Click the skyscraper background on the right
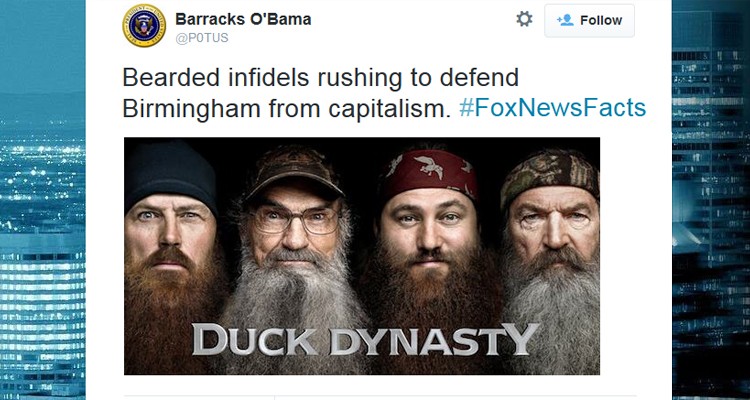750x400 pixels. (x=711, y=200)
